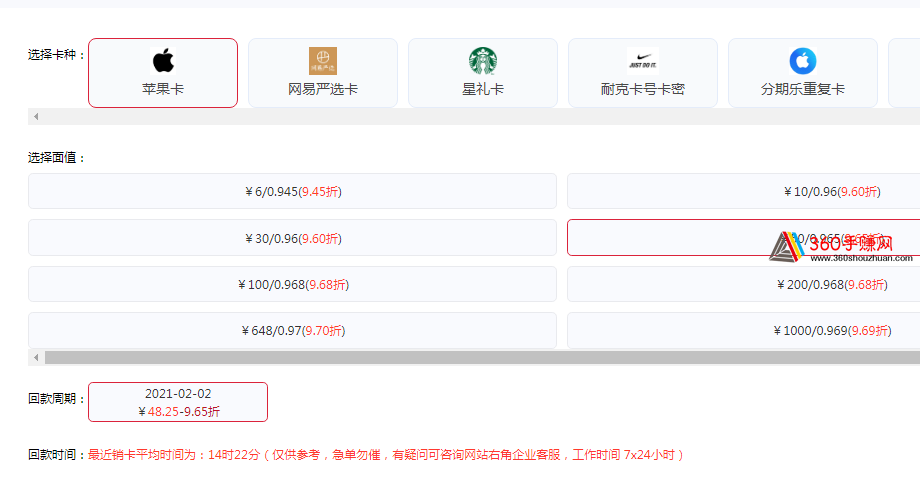Click the face value horizontal scrollbar thumb
Image resolution: width=920 pixels, height=495 pixels.
[482, 357]
